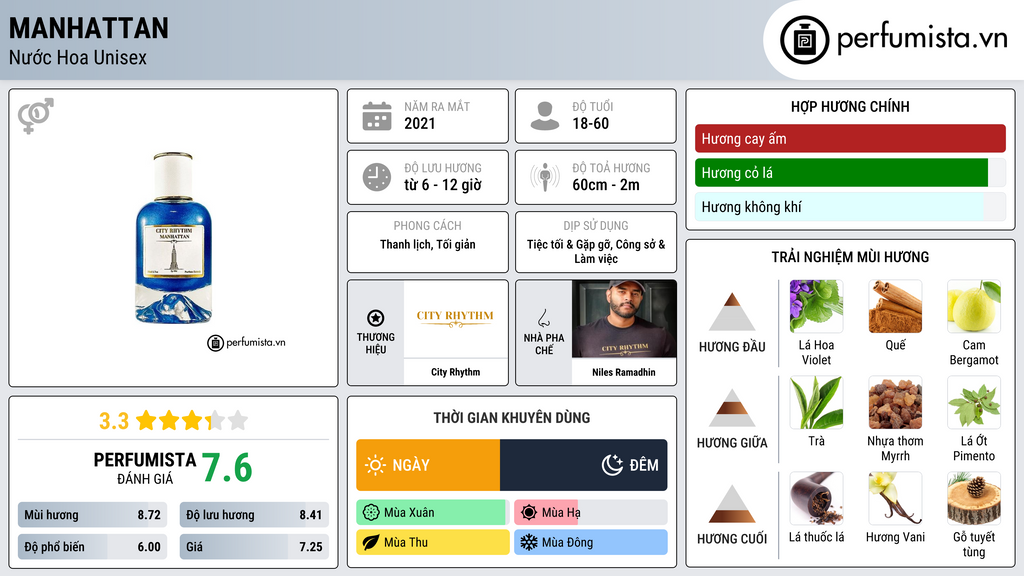Click the sun icon for Mùa Hạ
The height and width of the screenshot is (576, 1024).
pyautogui.click(x=529, y=513)
